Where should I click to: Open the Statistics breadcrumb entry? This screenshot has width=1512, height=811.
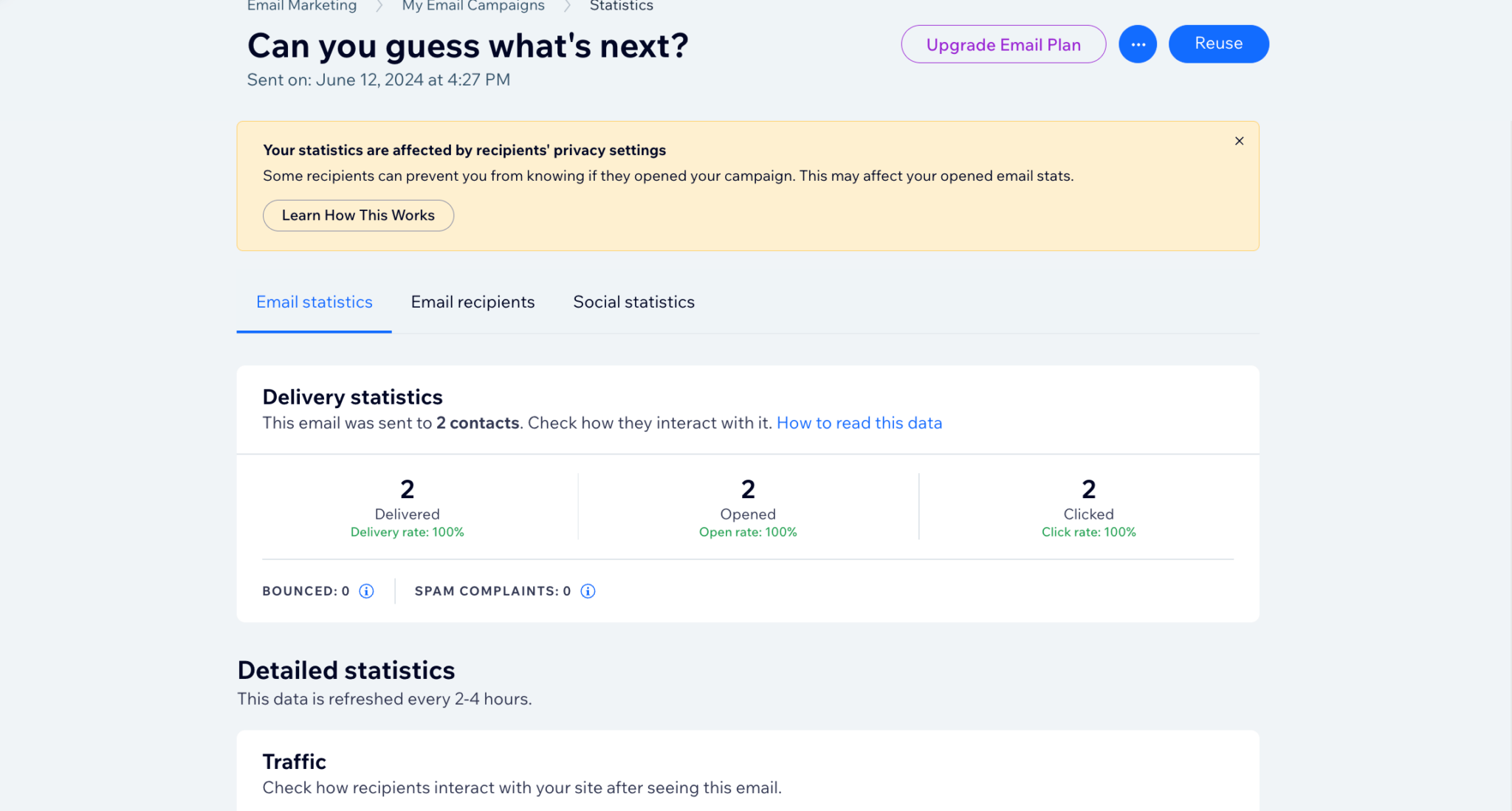[621, 6]
